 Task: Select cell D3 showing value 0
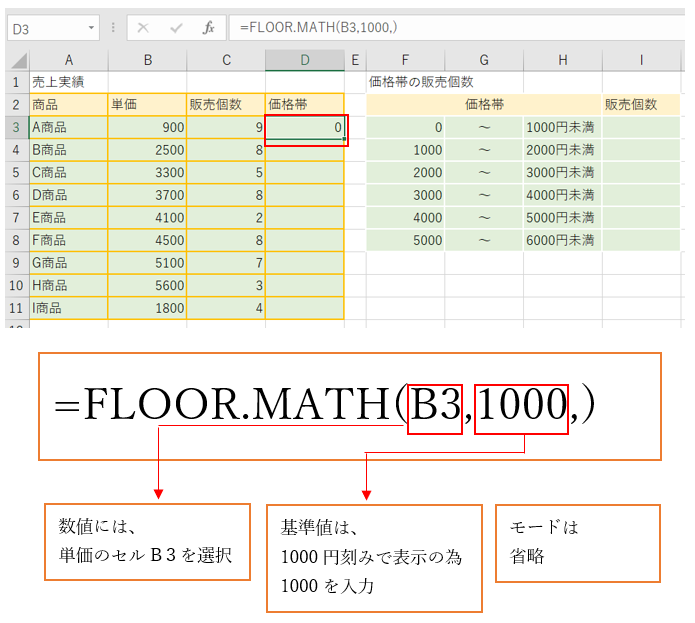pos(305,127)
